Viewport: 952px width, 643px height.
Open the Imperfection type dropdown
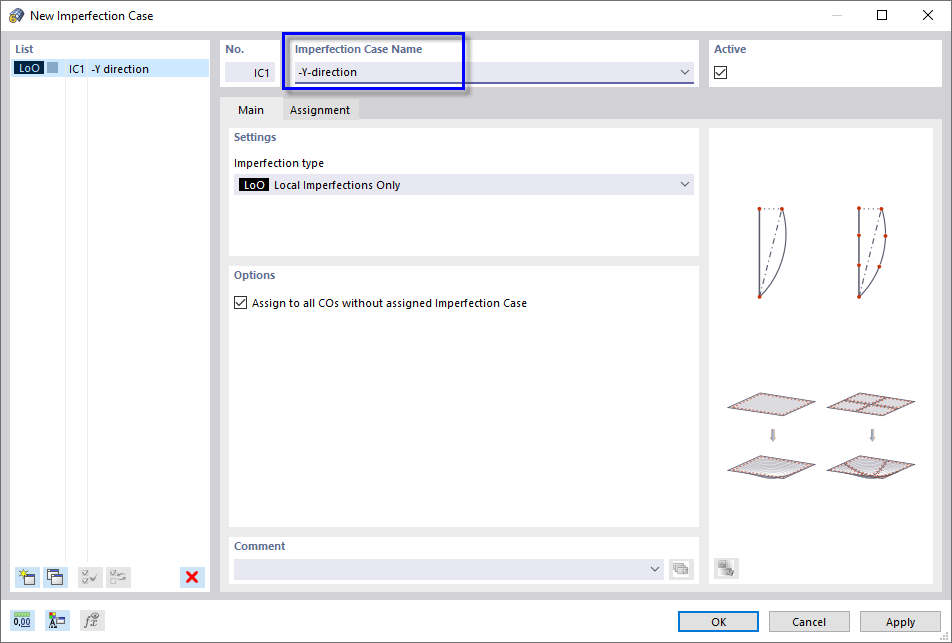685,184
